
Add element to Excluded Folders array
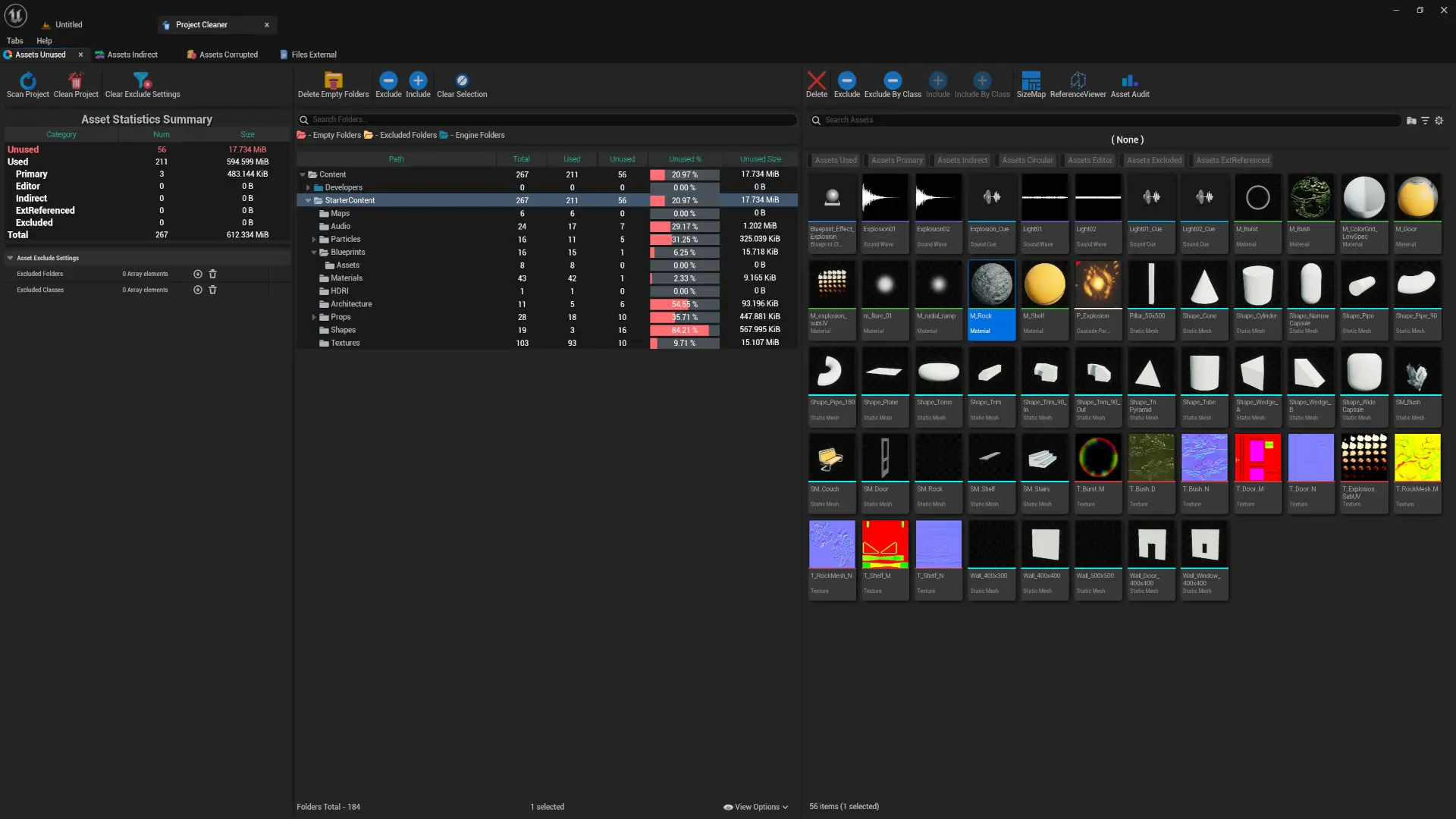click(x=198, y=275)
